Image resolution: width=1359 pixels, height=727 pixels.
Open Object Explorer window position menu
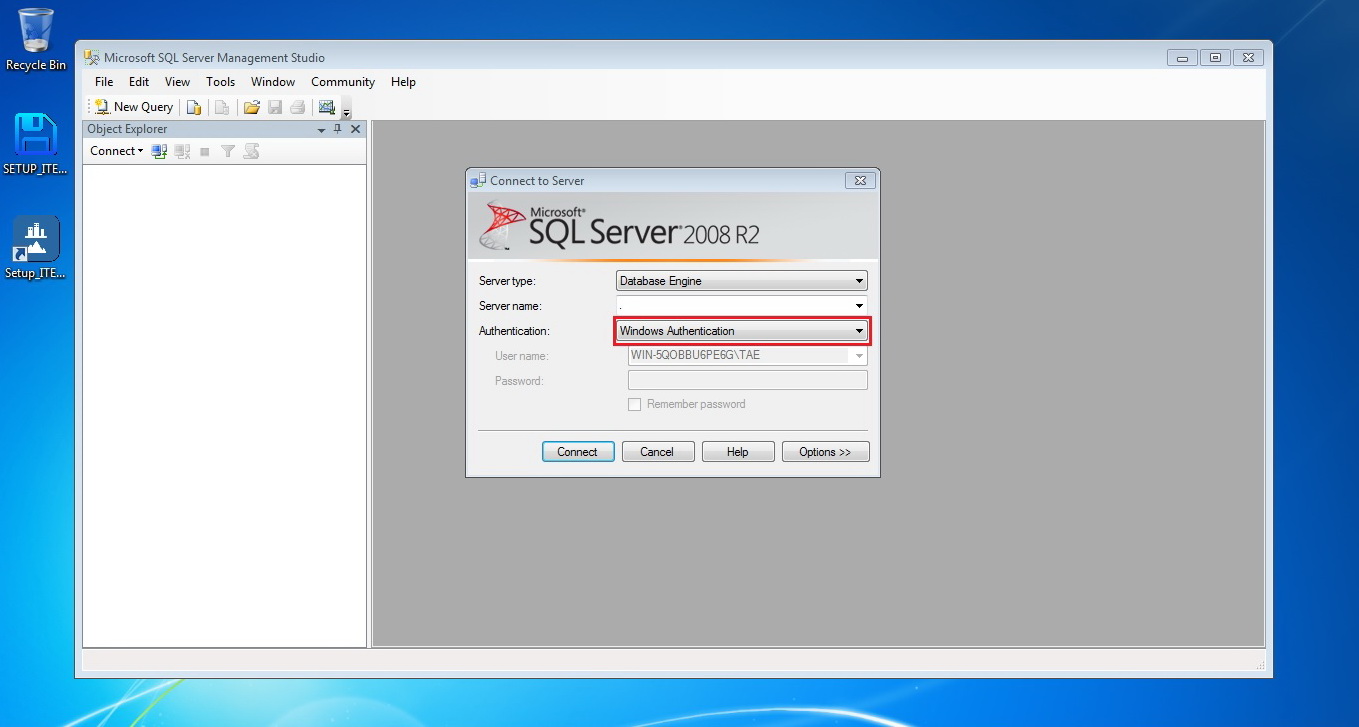pyautogui.click(x=322, y=129)
